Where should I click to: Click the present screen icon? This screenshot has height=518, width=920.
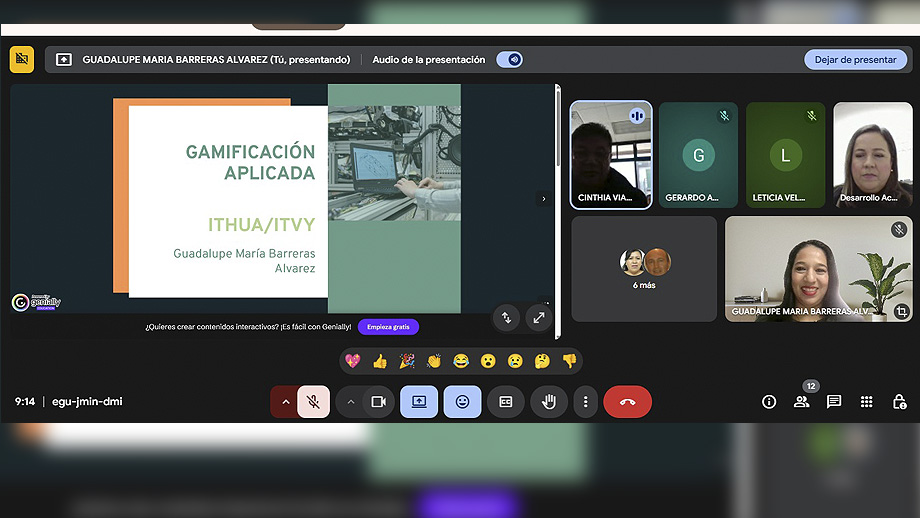click(419, 402)
